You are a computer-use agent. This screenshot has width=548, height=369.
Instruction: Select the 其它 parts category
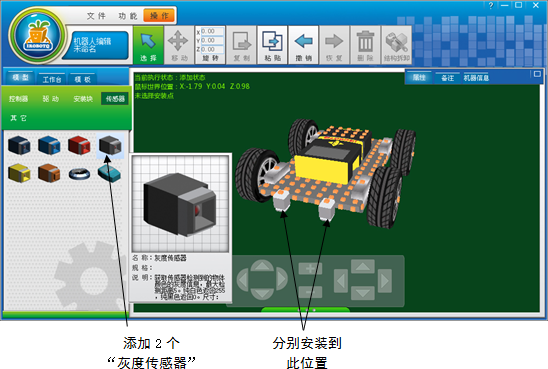pyautogui.click(x=19, y=118)
